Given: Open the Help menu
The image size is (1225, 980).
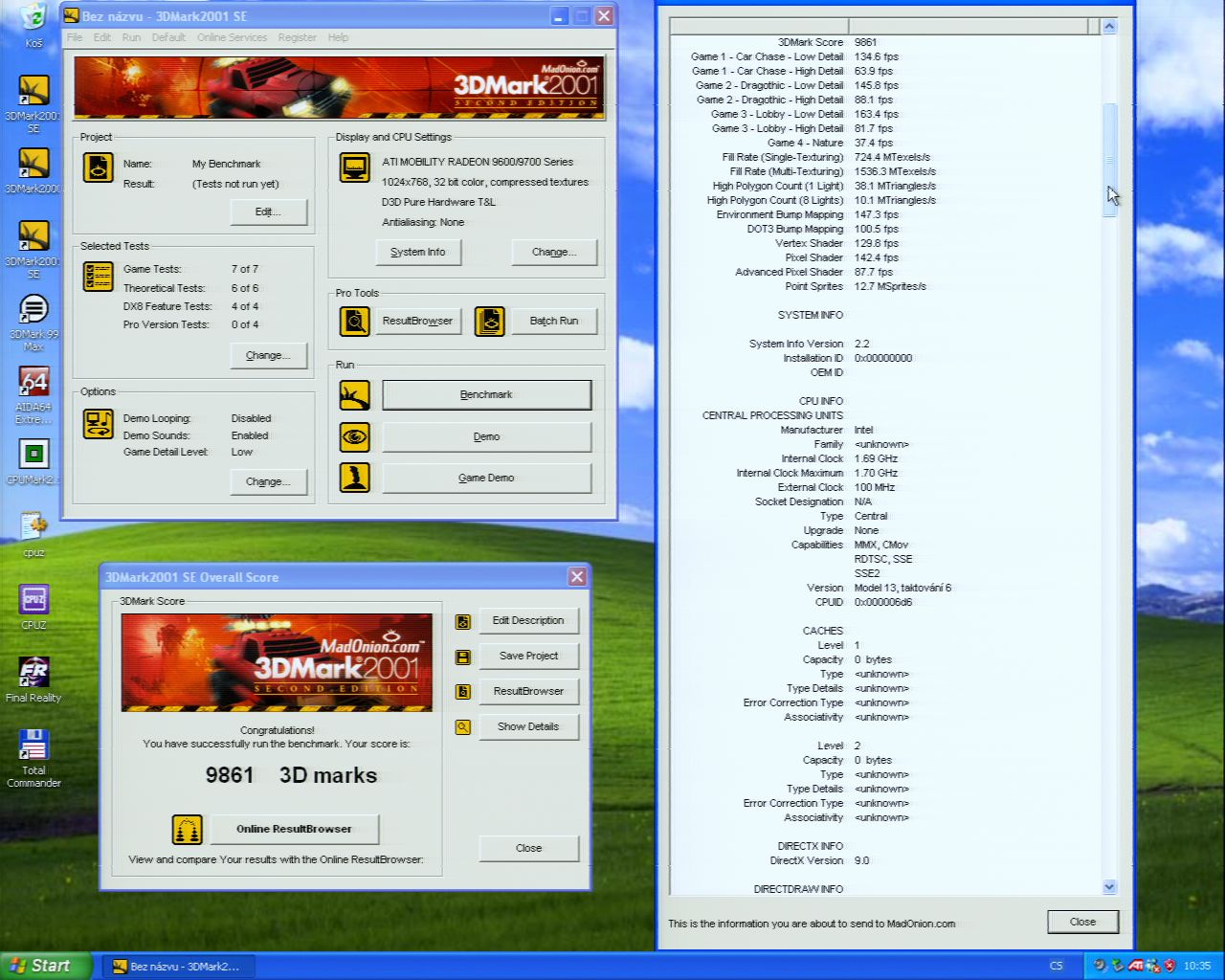Looking at the screenshot, I should click(x=338, y=37).
